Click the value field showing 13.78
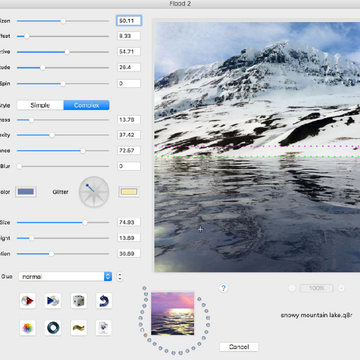Image resolution: width=360 pixels, height=360 pixels. (x=129, y=119)
